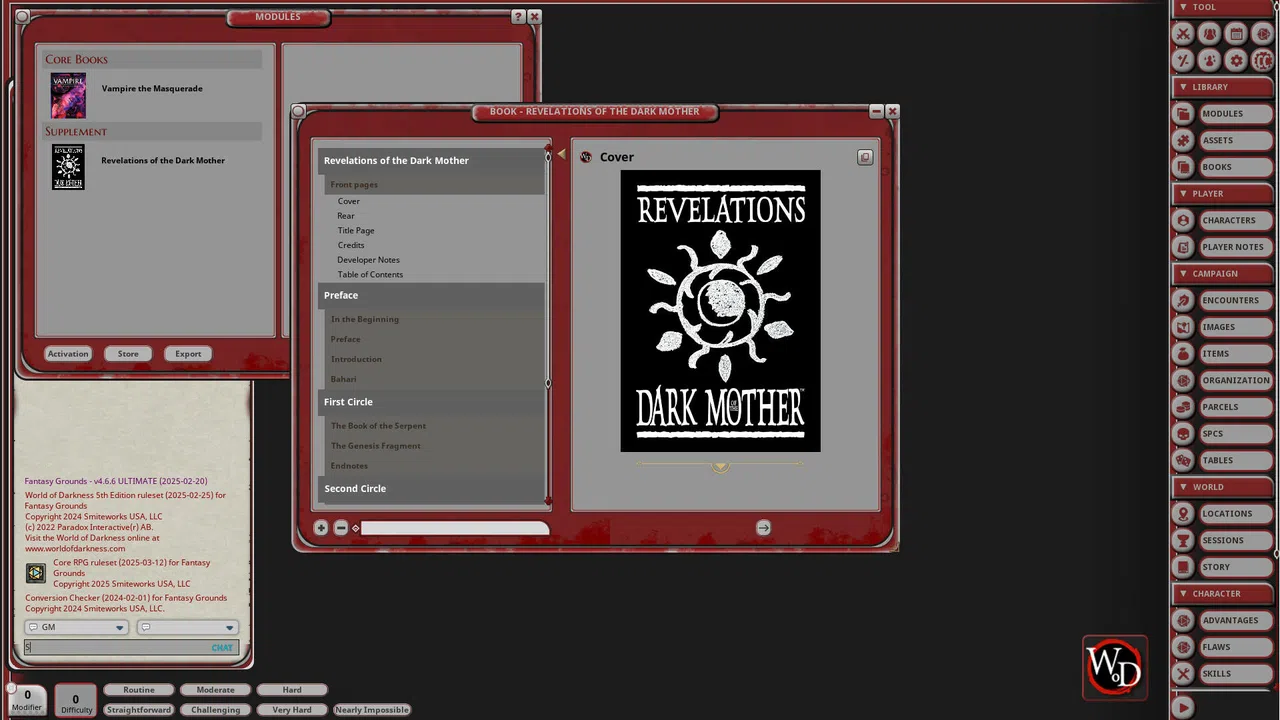Image resolution: width=1280 pixels, height=720 pixels.
Task: Open the modifiers plus/minus tool icon
Action: [x=1183, y=61]
